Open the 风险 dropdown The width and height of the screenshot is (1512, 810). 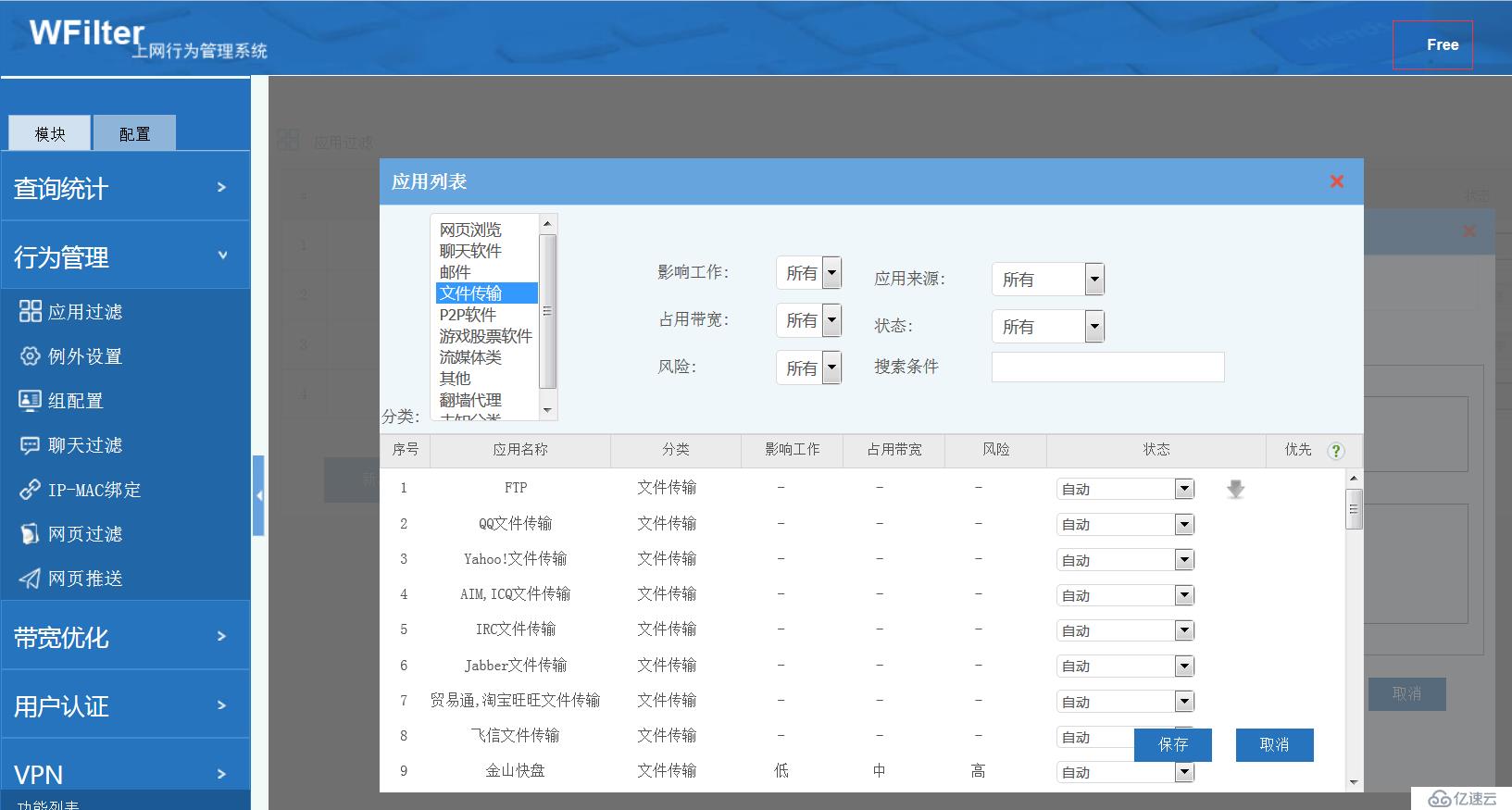click(808, 368)
